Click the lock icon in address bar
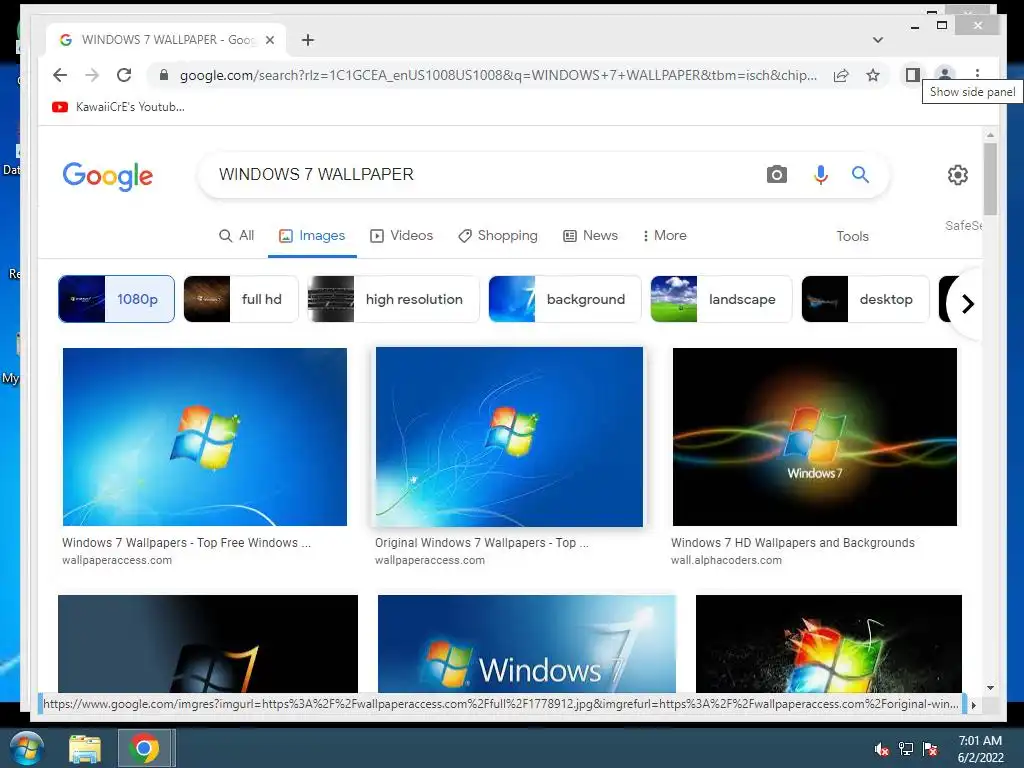The width and height of the screenshot is (1024, 768). click(164, 75)
